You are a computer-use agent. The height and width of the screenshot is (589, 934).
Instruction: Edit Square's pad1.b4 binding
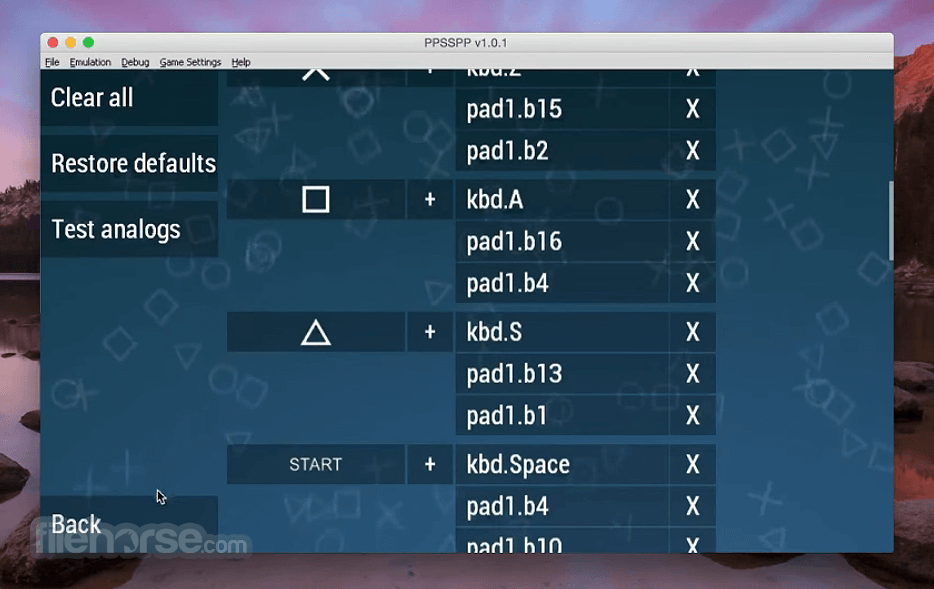pos(562,283)
